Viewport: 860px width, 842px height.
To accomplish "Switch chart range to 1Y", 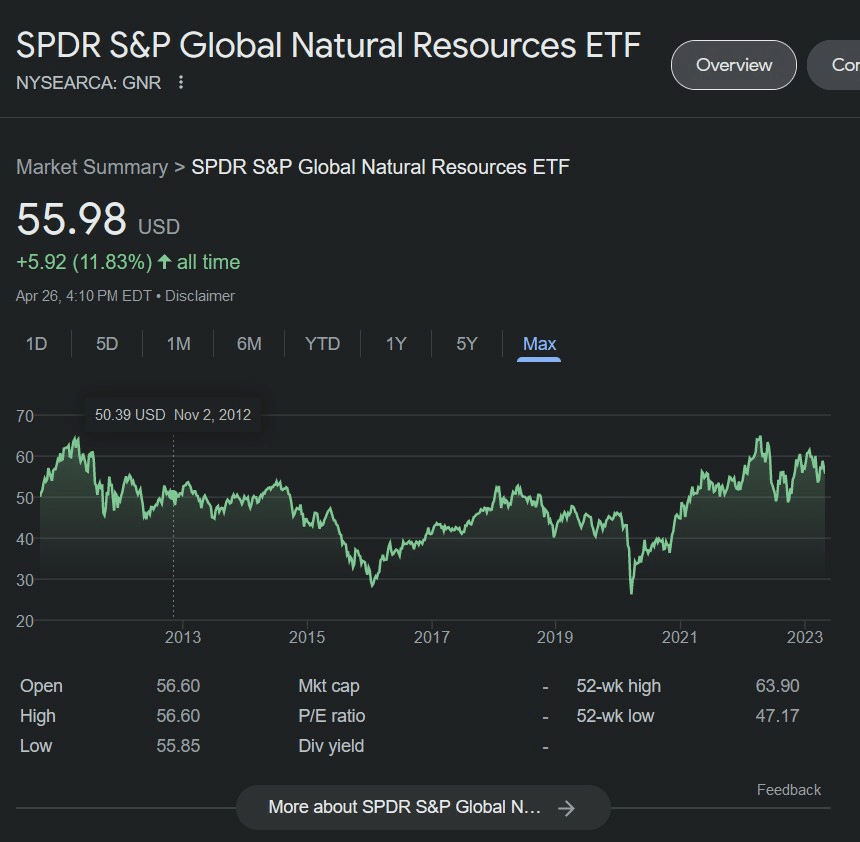I will click(x=396, y=344).
